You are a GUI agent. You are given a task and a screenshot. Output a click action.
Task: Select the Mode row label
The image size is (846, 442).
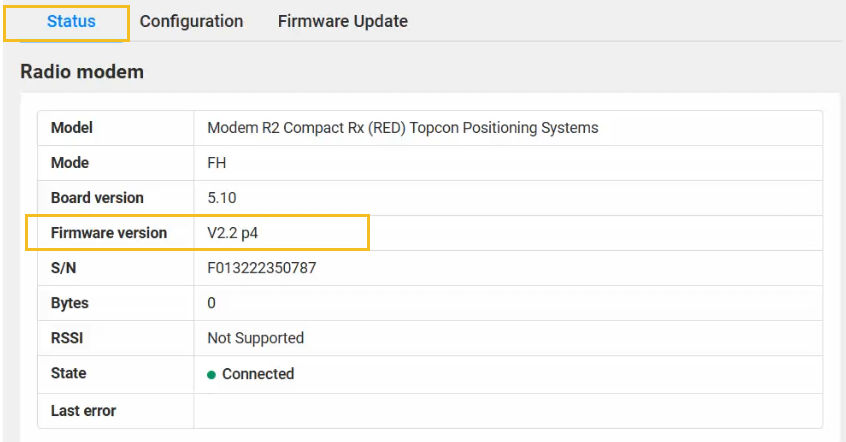point(70,163)
